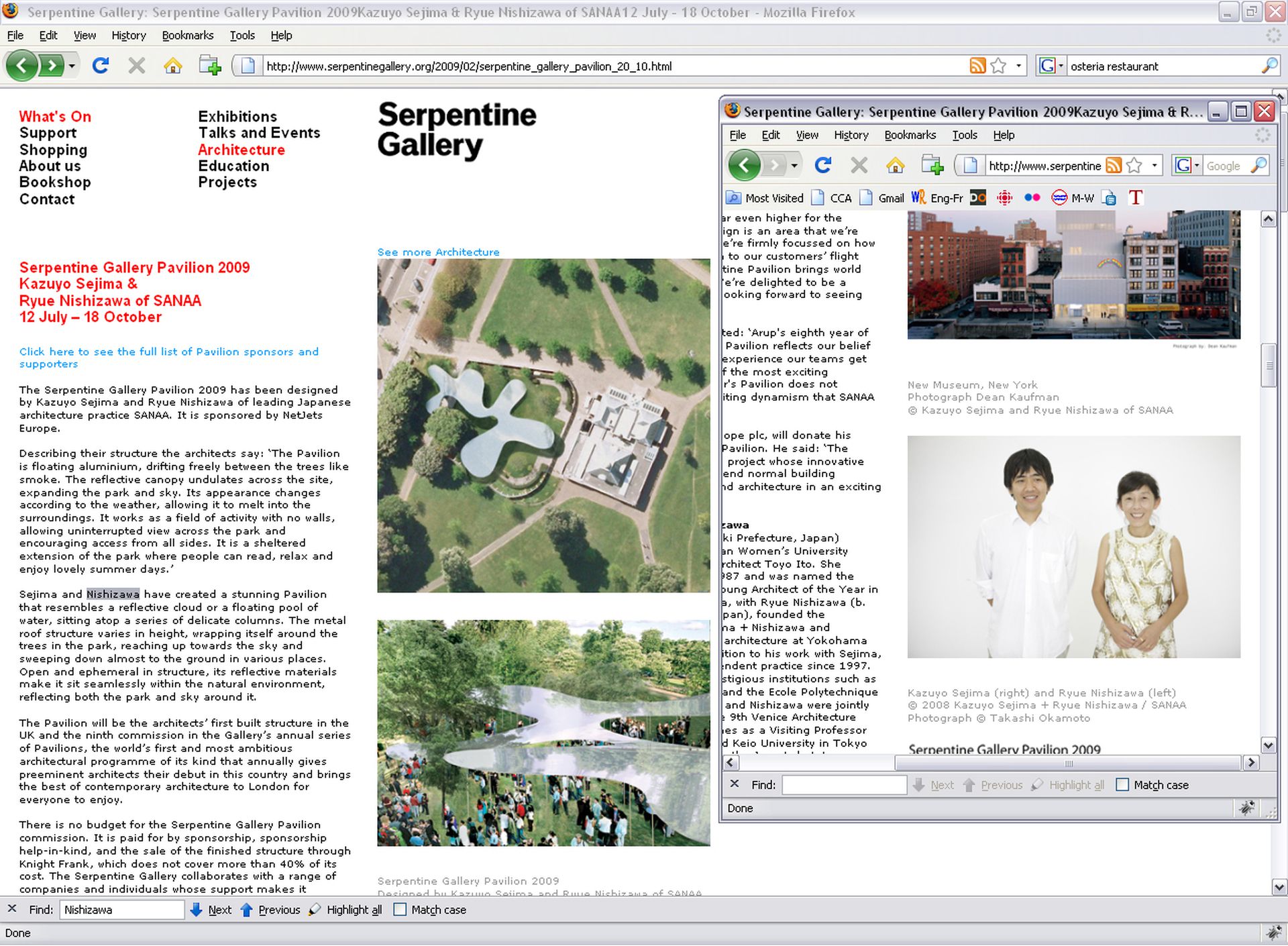Go back in the main window toolbar
1288x946 pixels.
[22, 66]
